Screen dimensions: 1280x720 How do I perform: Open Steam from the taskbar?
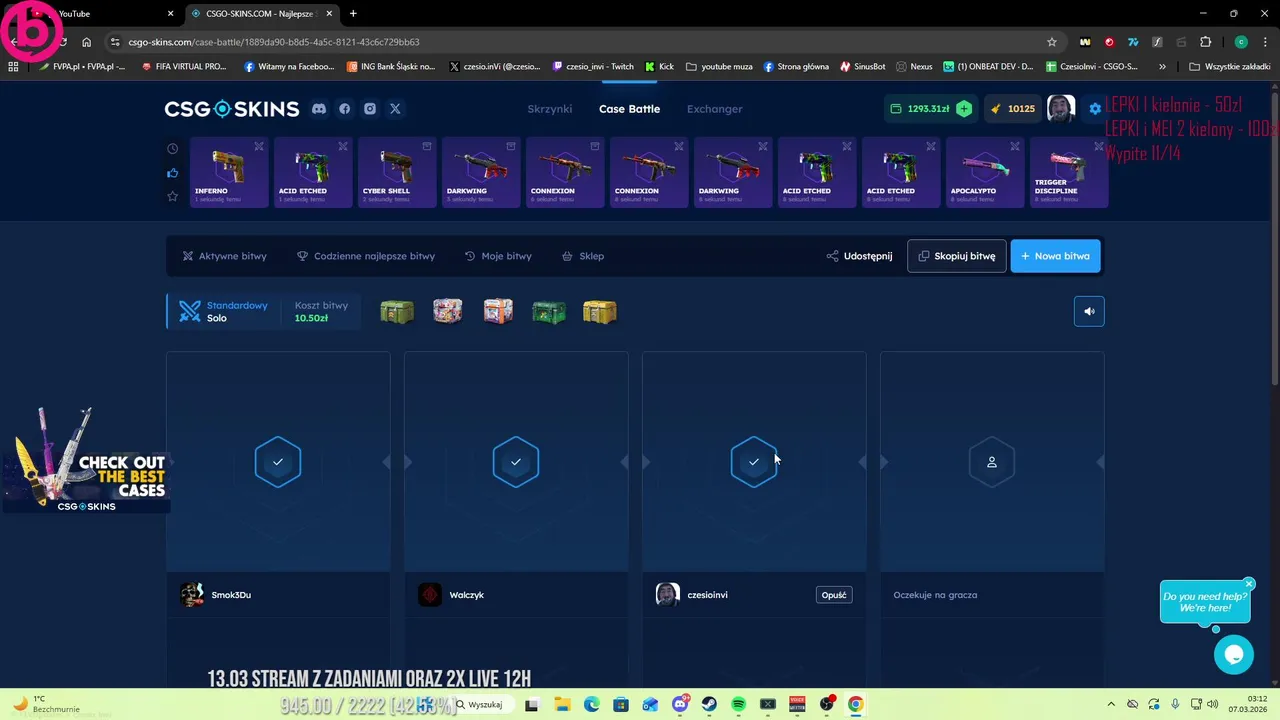coord(709,704)
